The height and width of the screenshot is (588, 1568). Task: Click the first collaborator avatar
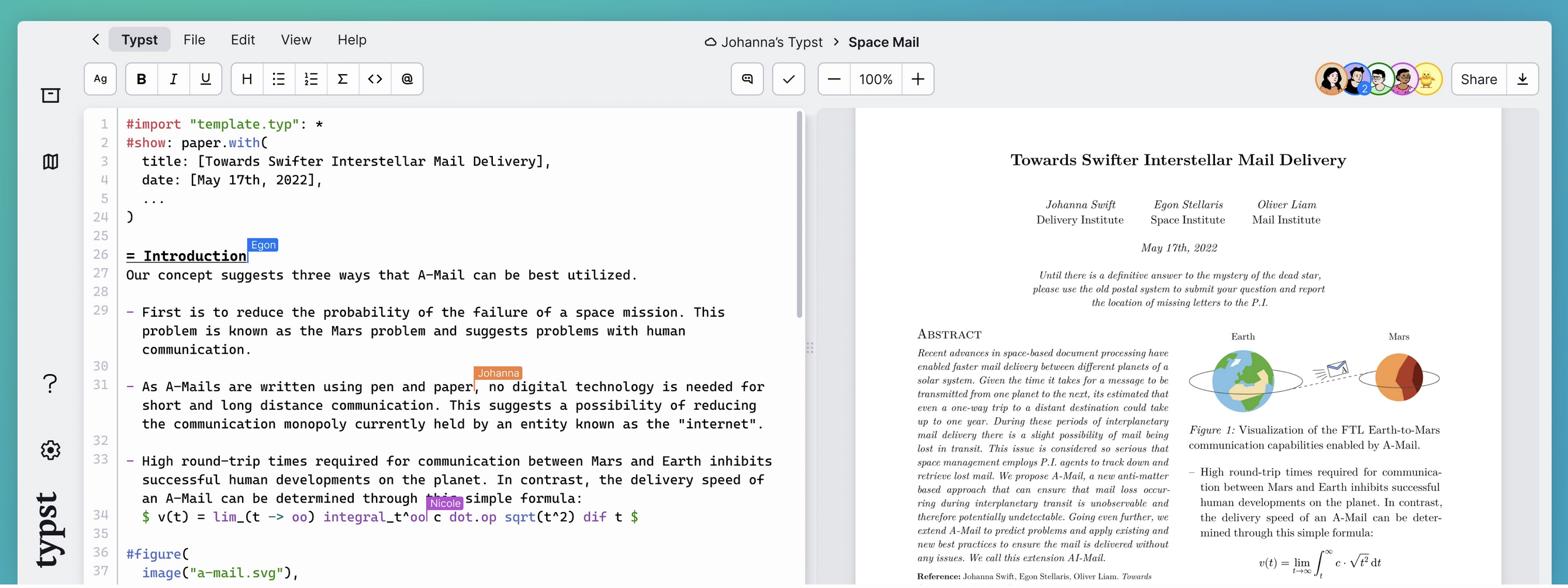click(1331, 79)
